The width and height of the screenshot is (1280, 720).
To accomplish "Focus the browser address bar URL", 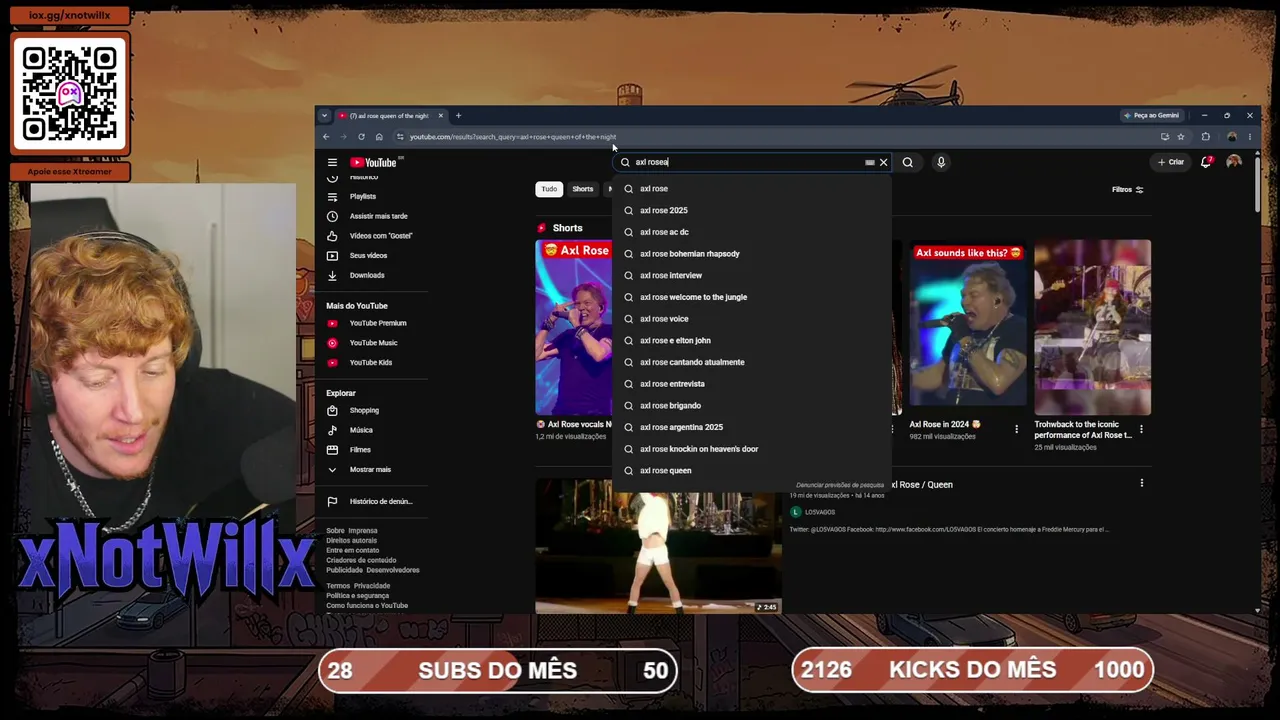I will click(513, 137).
